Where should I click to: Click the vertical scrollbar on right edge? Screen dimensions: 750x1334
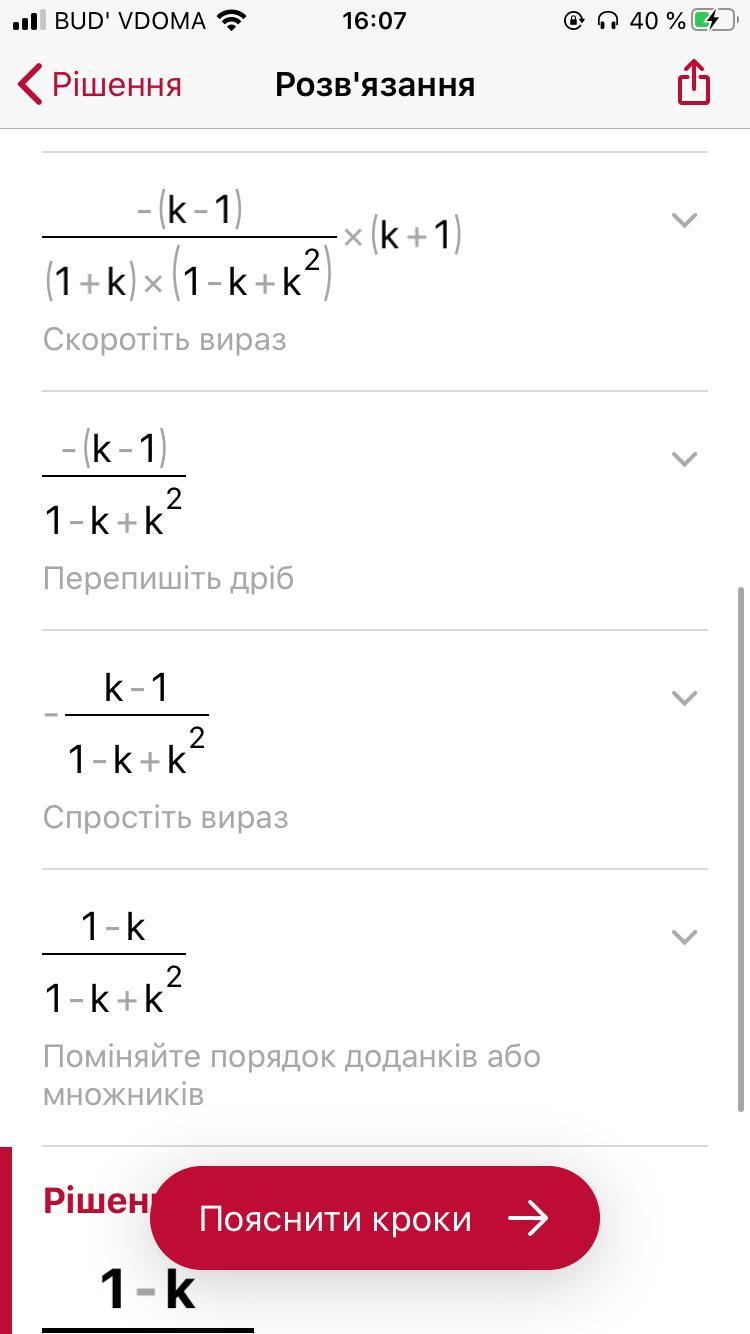(741, 848)
